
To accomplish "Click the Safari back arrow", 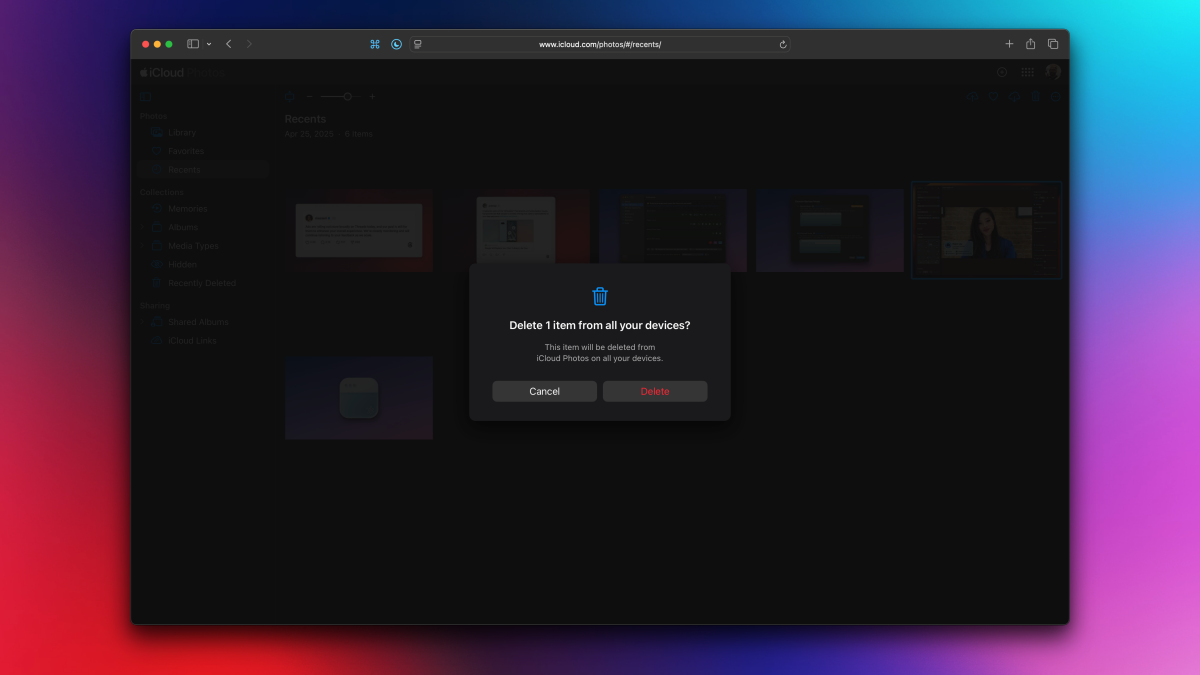I will click(x=229, y=44).
